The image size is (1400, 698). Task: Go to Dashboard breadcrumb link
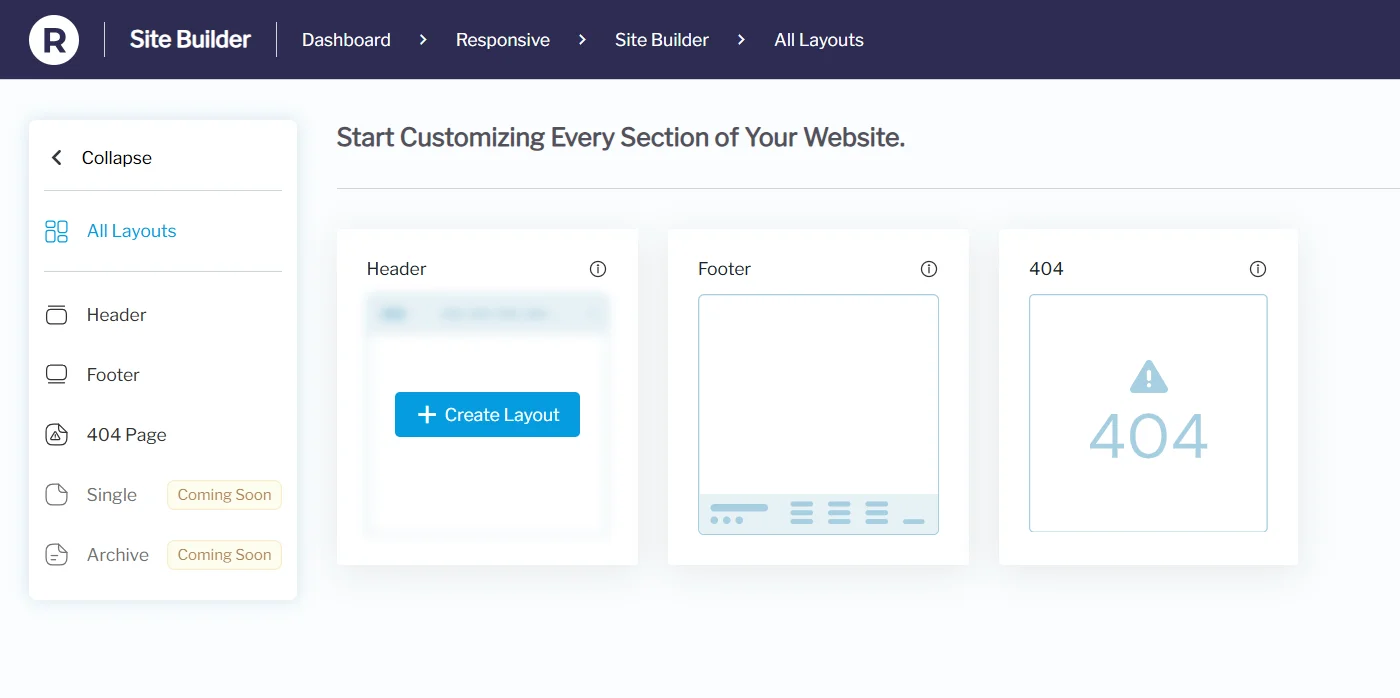[346, 40]
